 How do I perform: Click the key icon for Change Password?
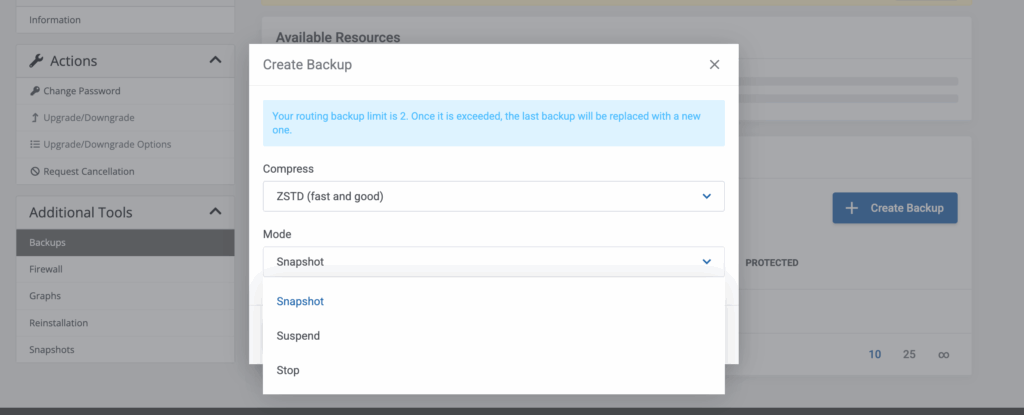(x=34, y=91)
